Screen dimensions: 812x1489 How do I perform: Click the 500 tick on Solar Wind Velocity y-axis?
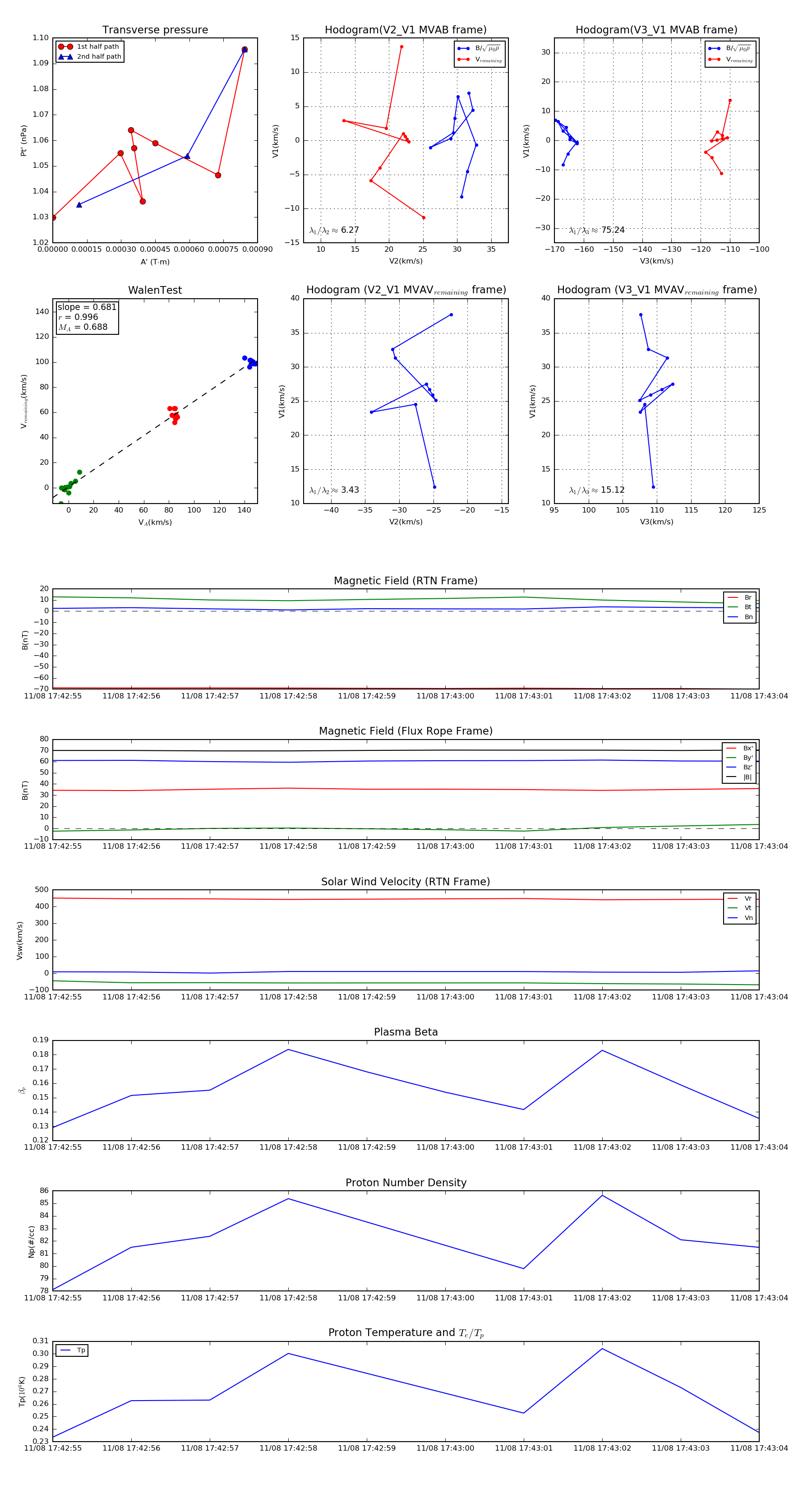[x=42, y=890]
